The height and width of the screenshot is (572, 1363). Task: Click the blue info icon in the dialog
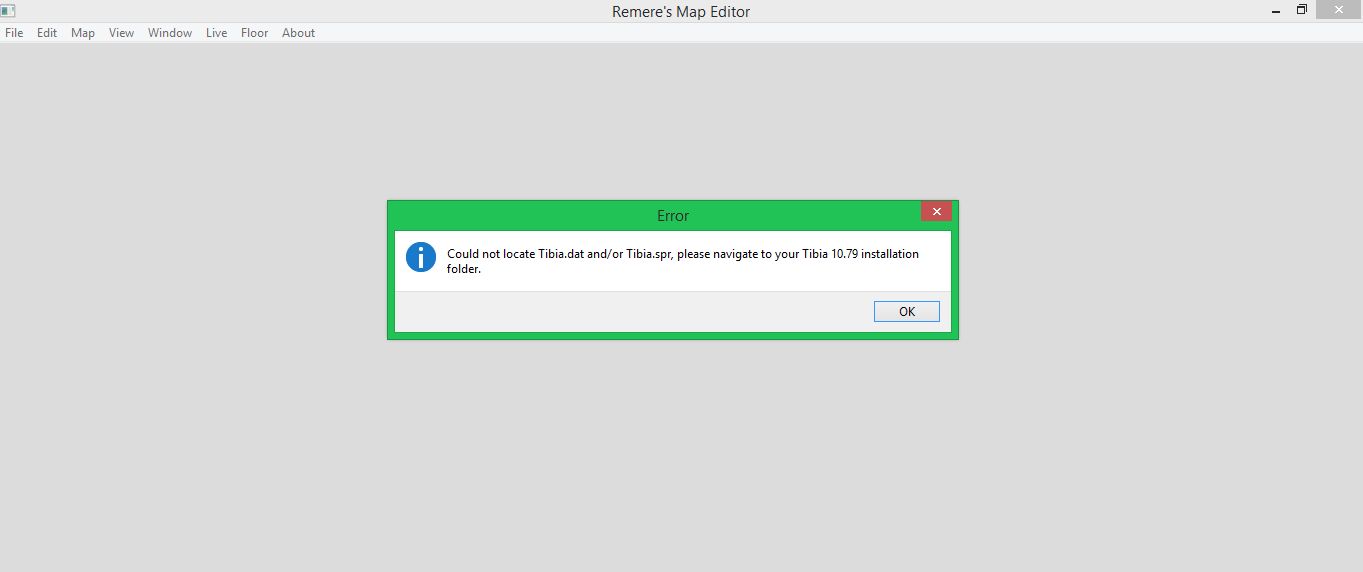pyautogui.click(x=421, y=257)
